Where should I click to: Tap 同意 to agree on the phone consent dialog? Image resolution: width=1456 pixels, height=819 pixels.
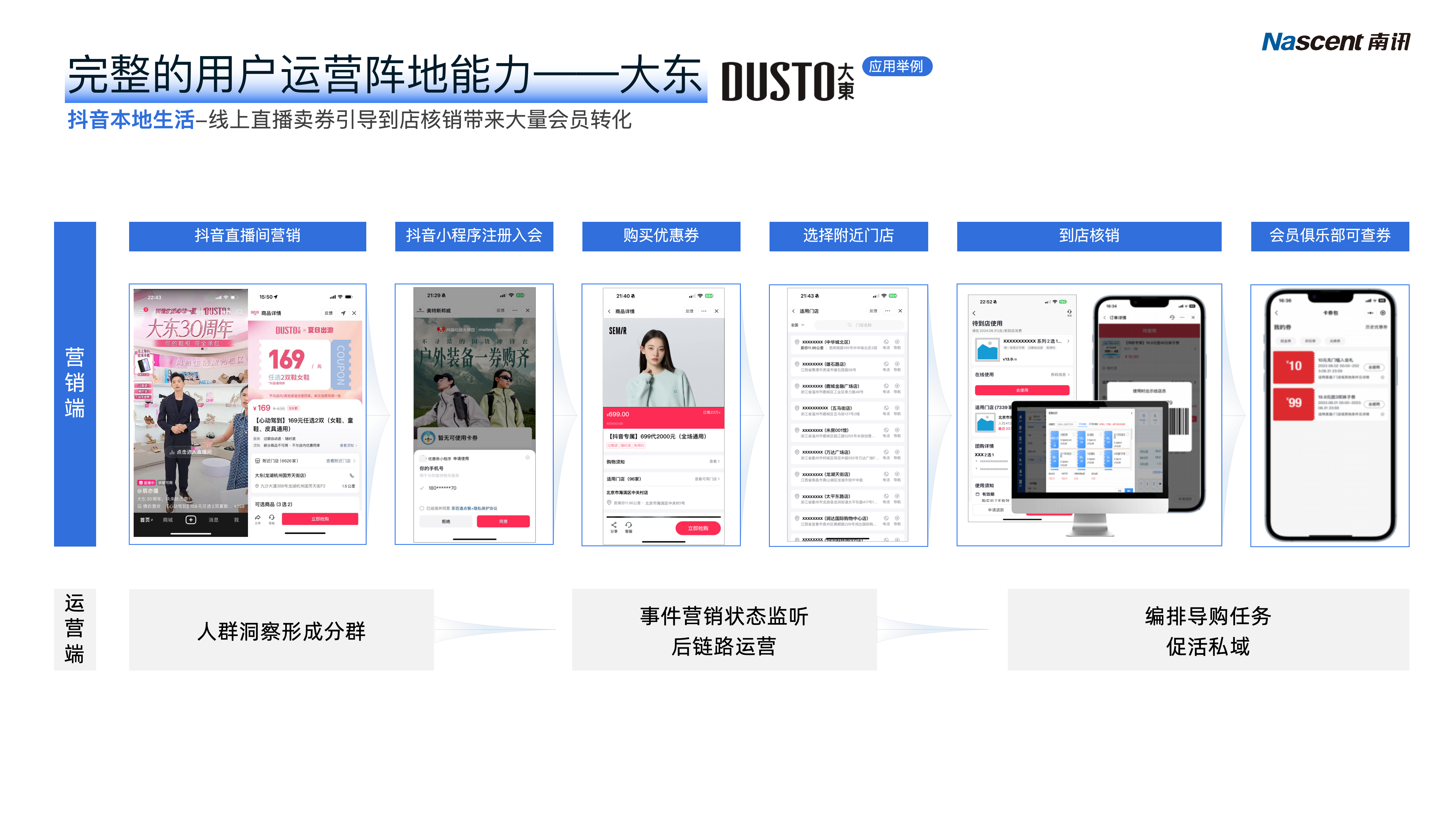click(x=504, y=522)
